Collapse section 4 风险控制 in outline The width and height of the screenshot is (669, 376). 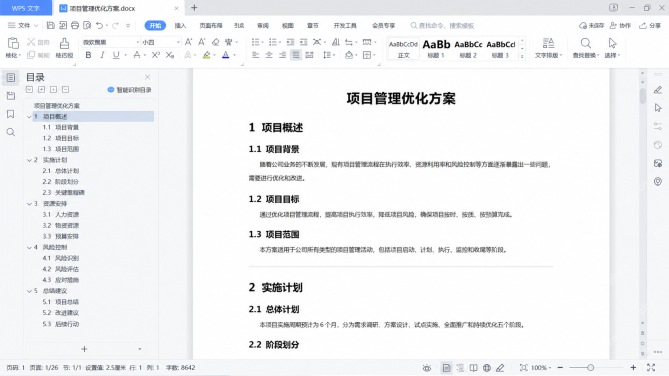(29, 247)
